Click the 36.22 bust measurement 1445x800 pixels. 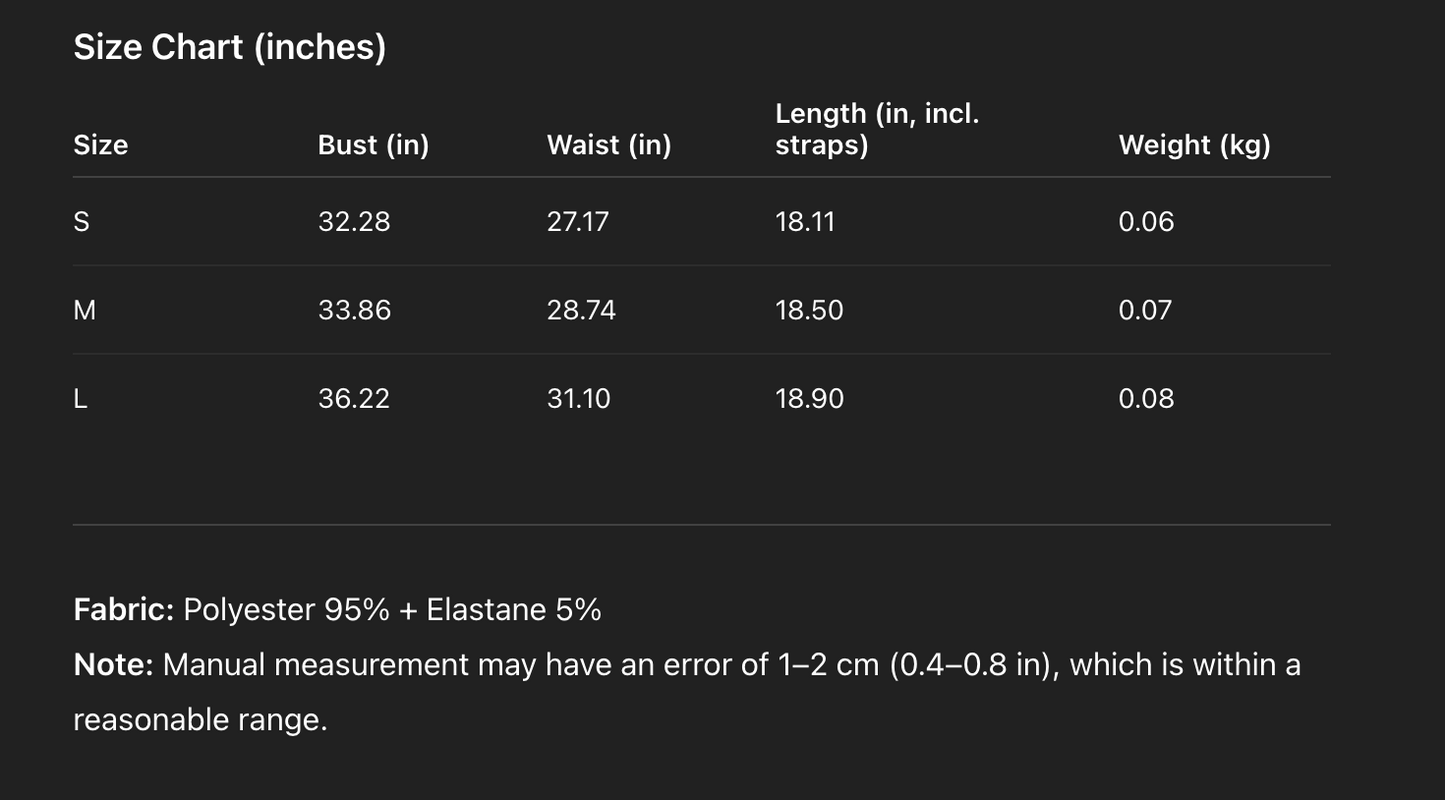coord(354,398)
